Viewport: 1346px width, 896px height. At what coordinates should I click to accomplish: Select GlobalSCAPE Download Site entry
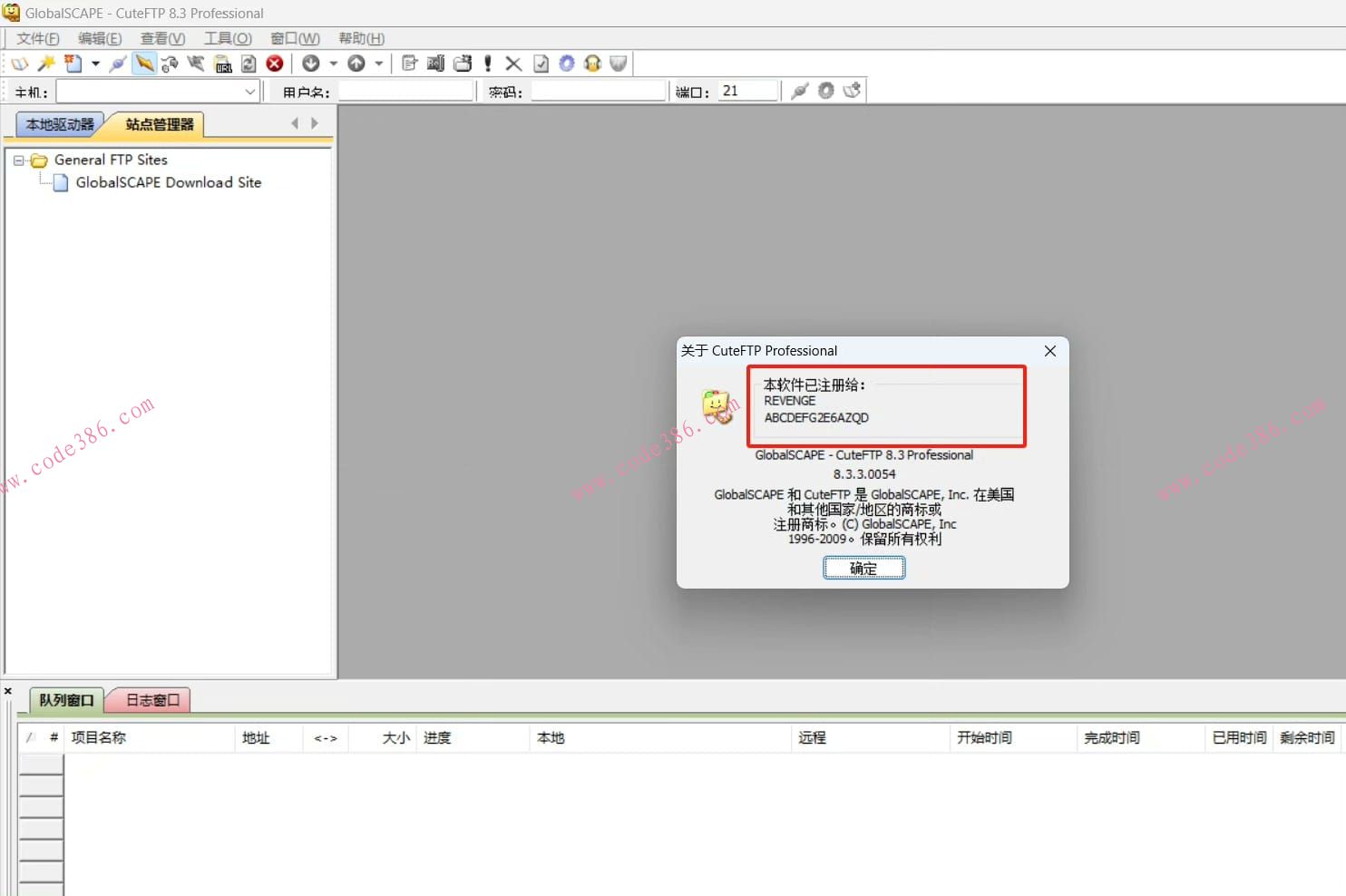(x=168, y=182)
